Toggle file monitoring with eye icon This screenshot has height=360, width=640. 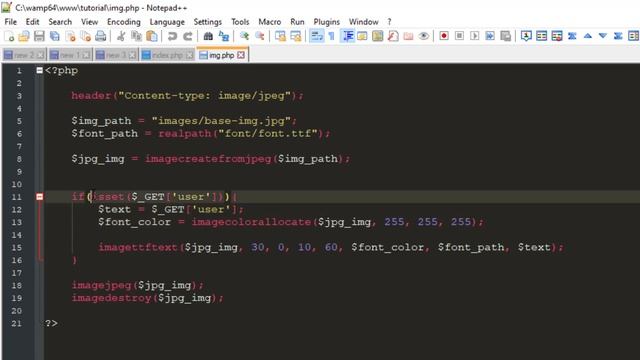[424, 36]
